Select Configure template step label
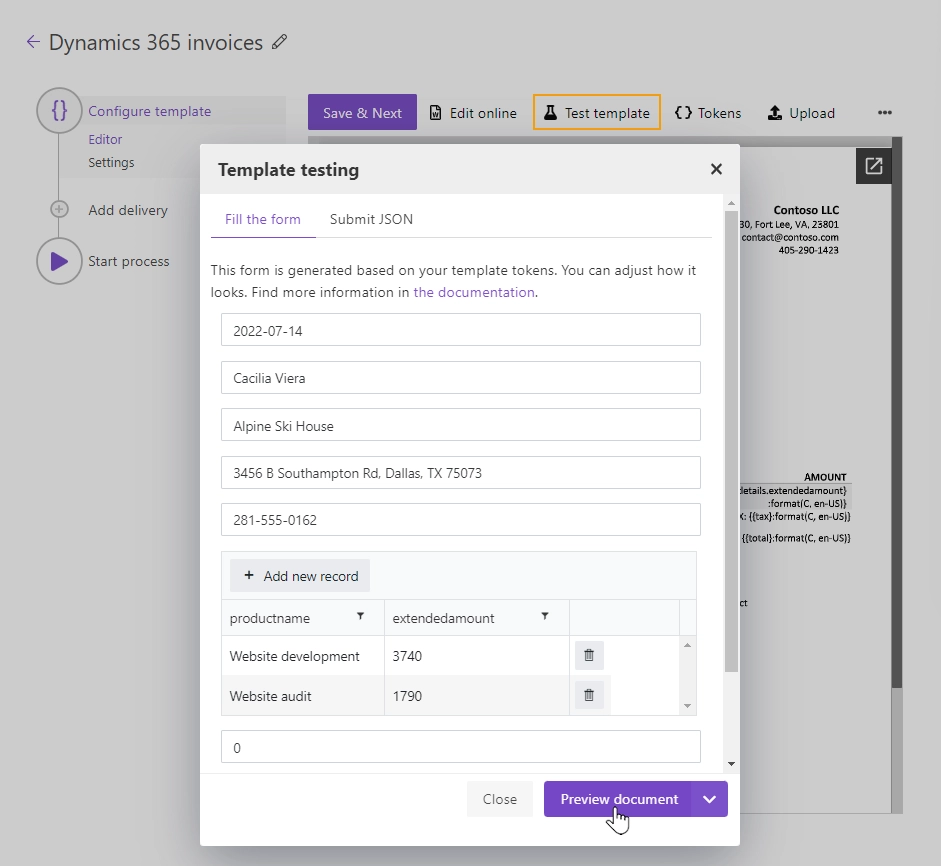941x866 pixels. (149, 111)
